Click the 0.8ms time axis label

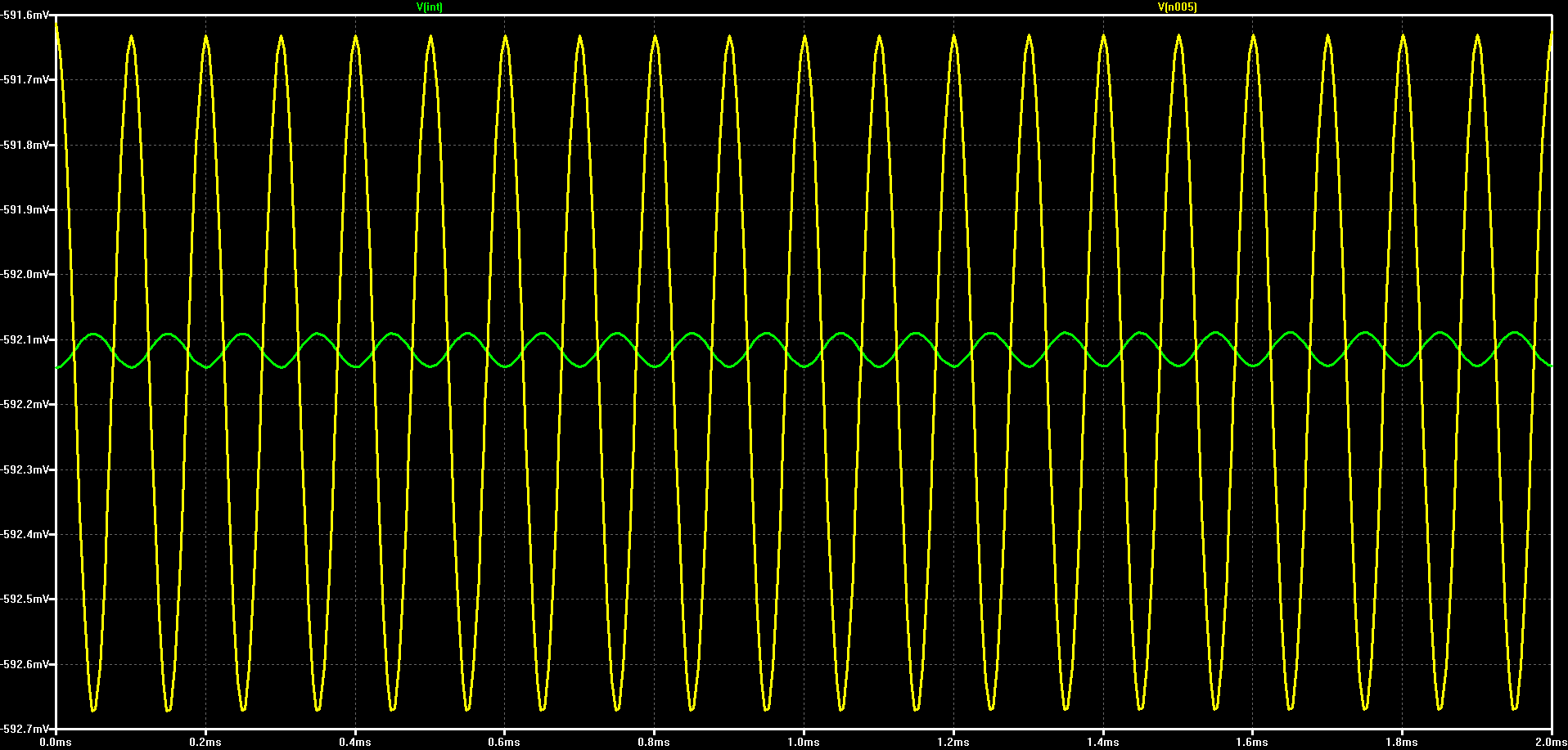[x=654, y=743]
